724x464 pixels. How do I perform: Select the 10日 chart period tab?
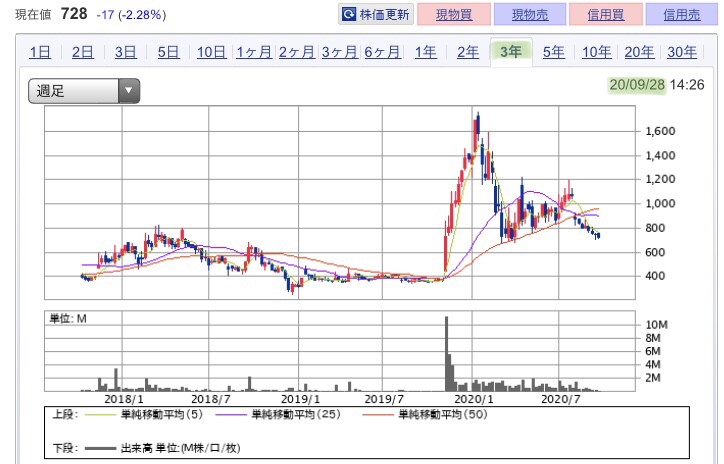coord(211,52)
